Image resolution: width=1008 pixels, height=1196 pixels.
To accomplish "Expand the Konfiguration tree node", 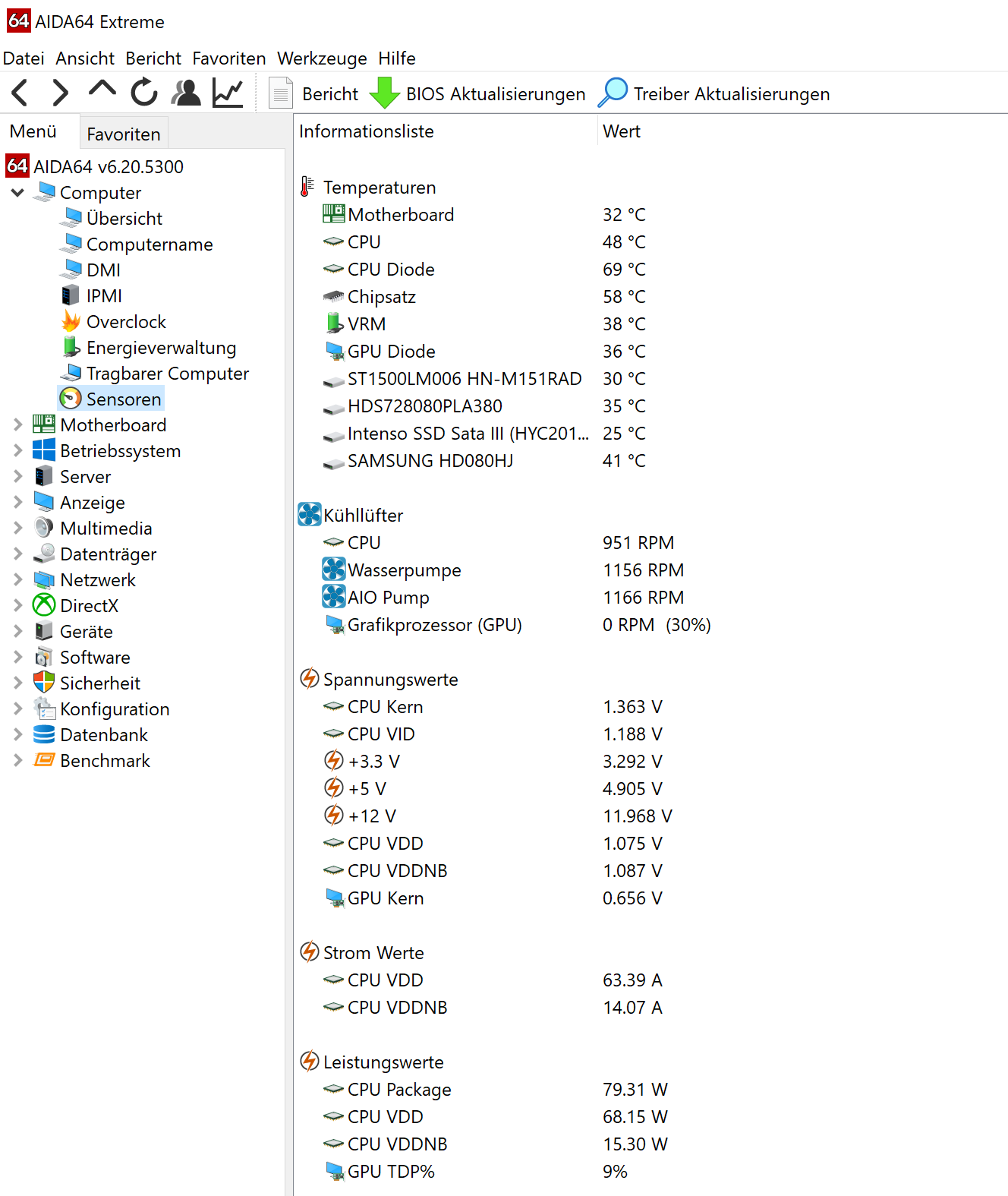I will (17, 709).
